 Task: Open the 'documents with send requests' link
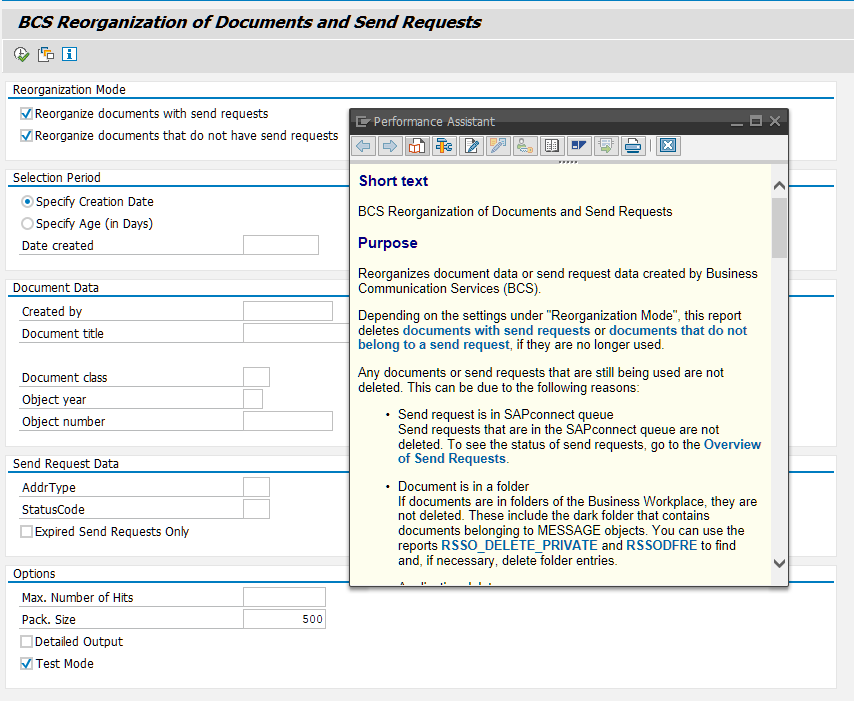click(x=496, y=331)
